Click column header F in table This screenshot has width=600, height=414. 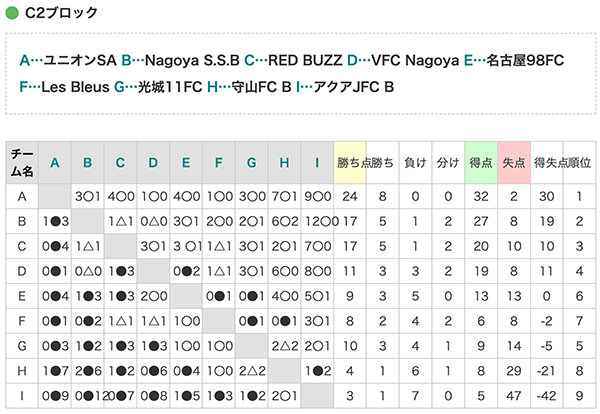point(219,163)
